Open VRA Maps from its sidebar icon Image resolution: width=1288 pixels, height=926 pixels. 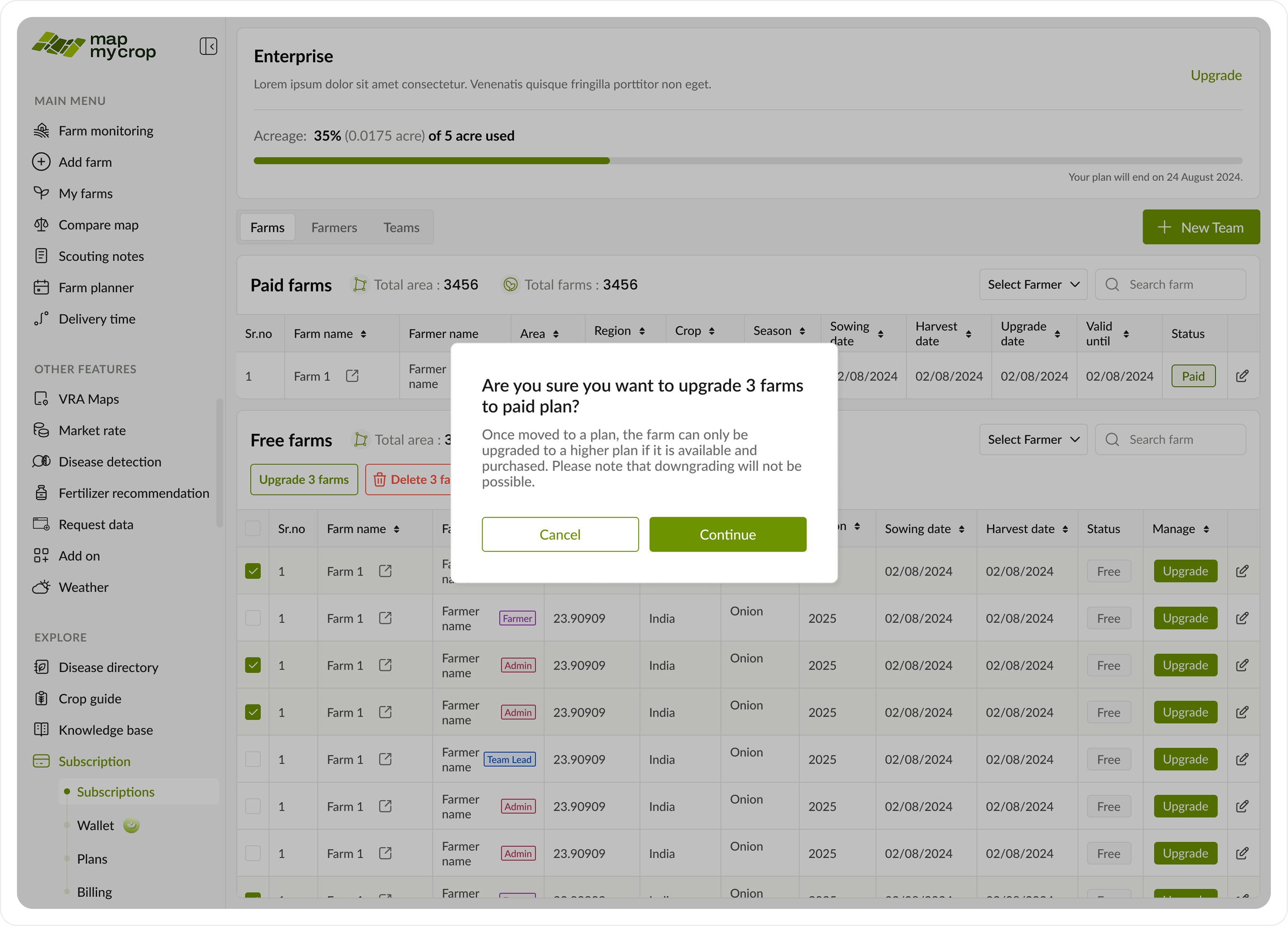point(41,399)
